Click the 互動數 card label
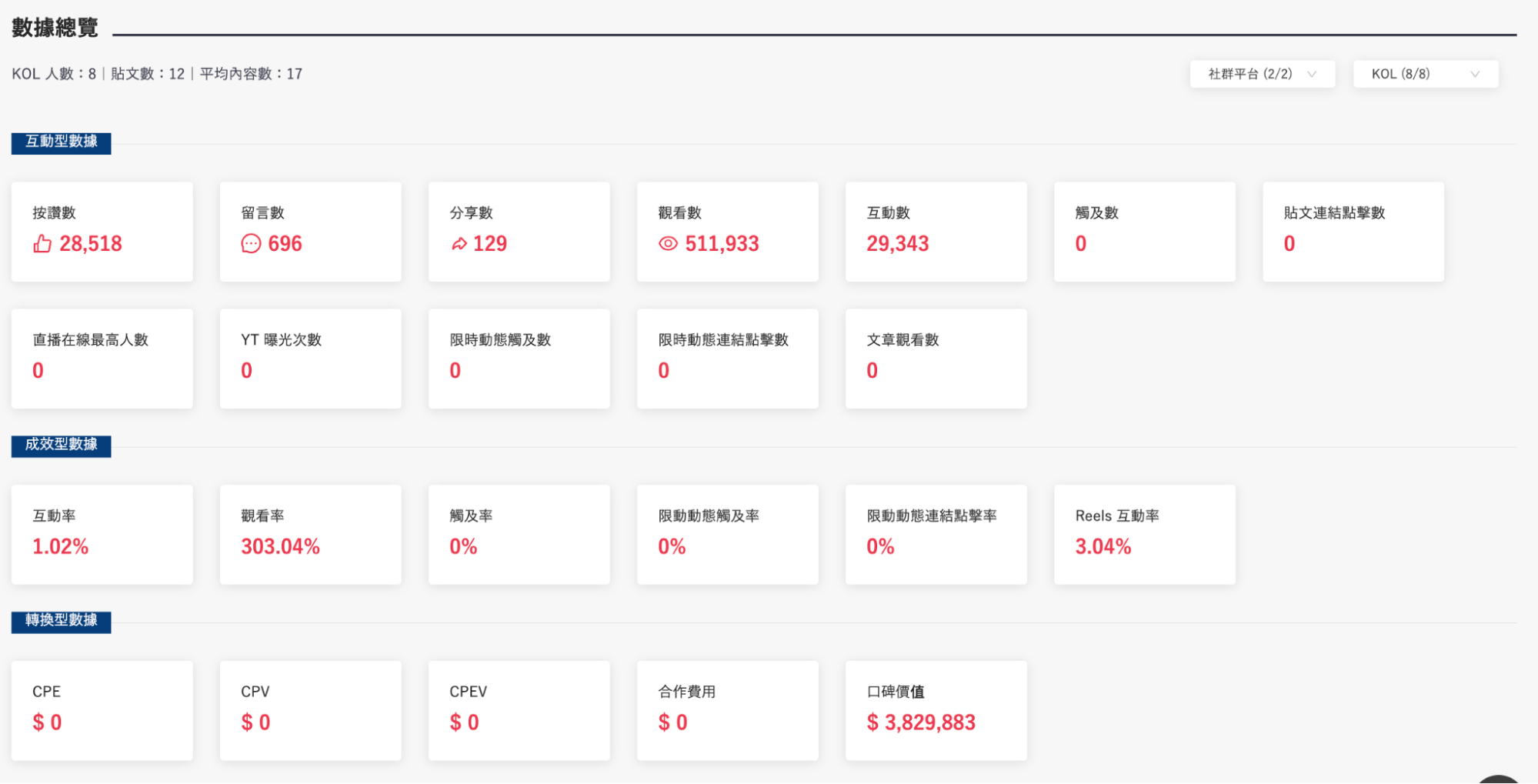The width and height of the screenshot is (1538, 784). [x=888, y=213]
